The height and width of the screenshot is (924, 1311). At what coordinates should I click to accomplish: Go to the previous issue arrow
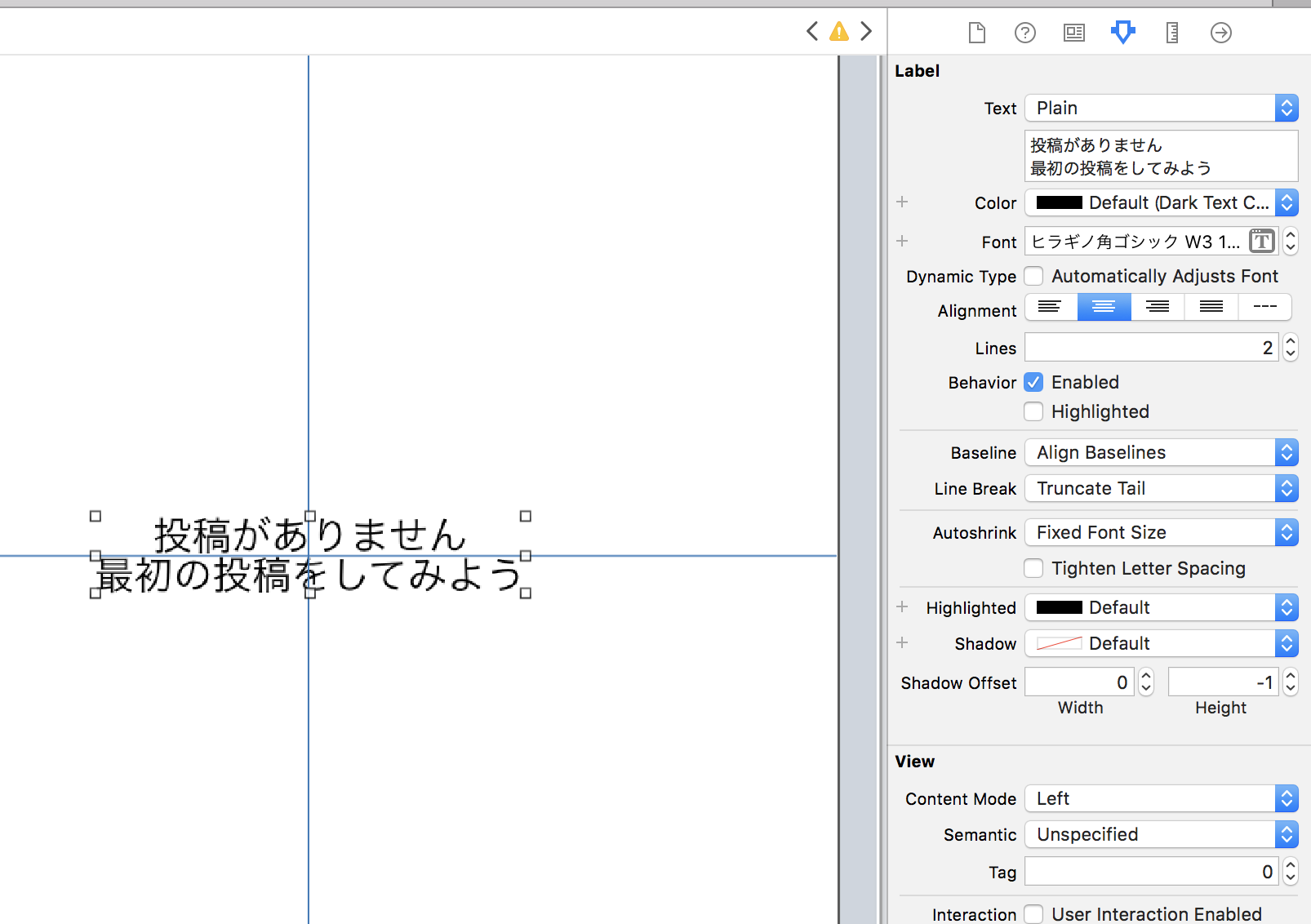click(811, 32)
